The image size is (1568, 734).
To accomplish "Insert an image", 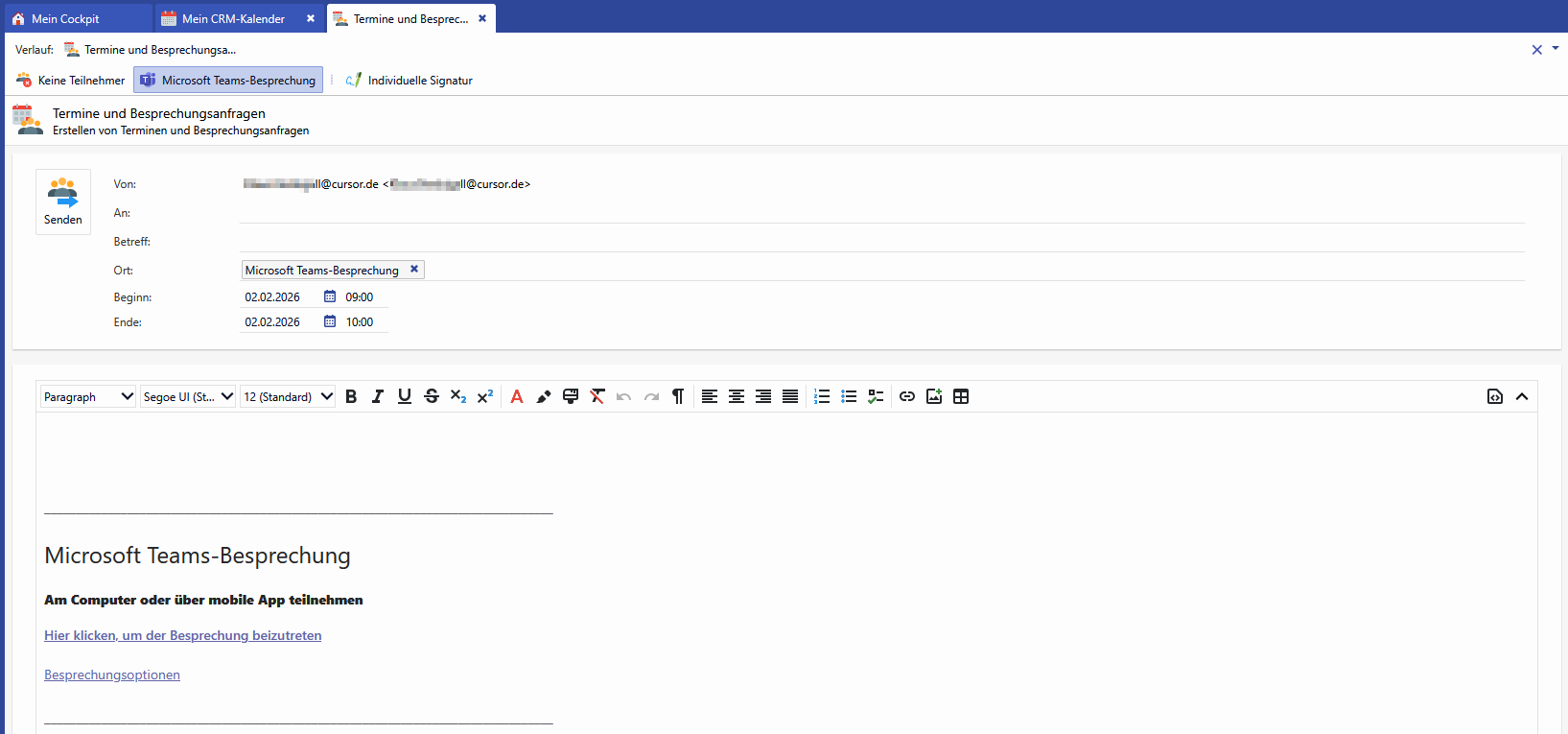I will pyautogui.click(x=934, y=396).
